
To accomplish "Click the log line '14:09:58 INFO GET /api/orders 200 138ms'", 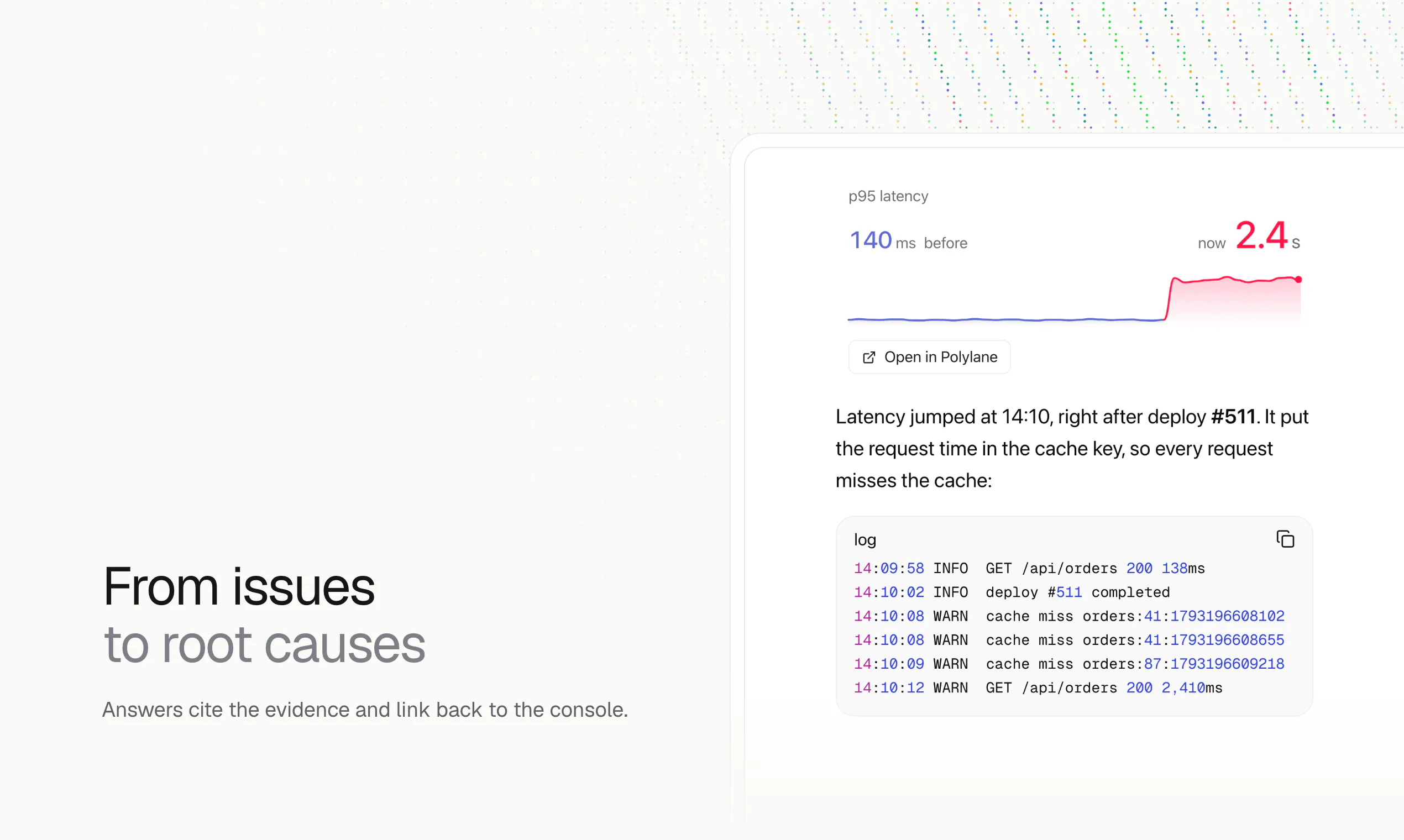I will coord(1029,568).
